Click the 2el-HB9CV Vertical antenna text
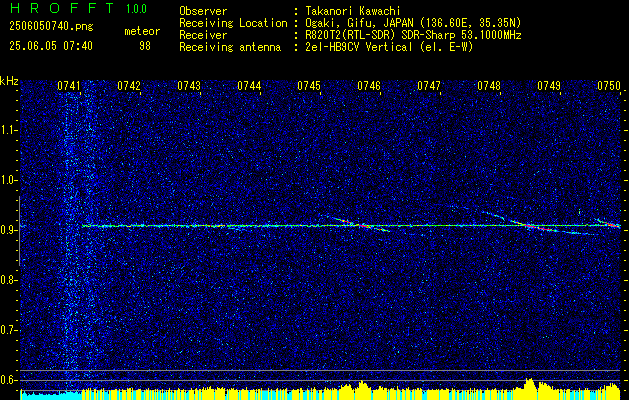Screen dimensions: 629x400 tap(389, 47)
